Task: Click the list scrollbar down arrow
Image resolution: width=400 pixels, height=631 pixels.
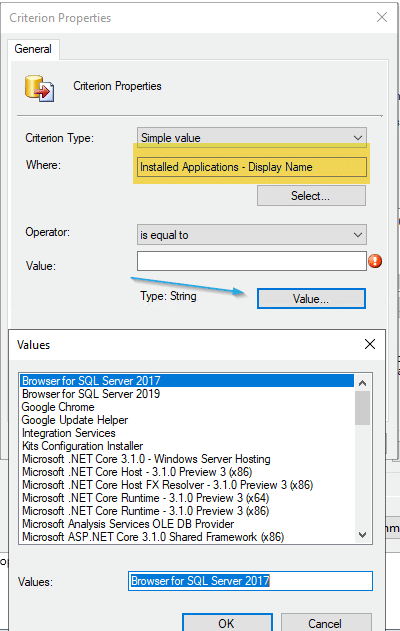Action: point(362,535)
